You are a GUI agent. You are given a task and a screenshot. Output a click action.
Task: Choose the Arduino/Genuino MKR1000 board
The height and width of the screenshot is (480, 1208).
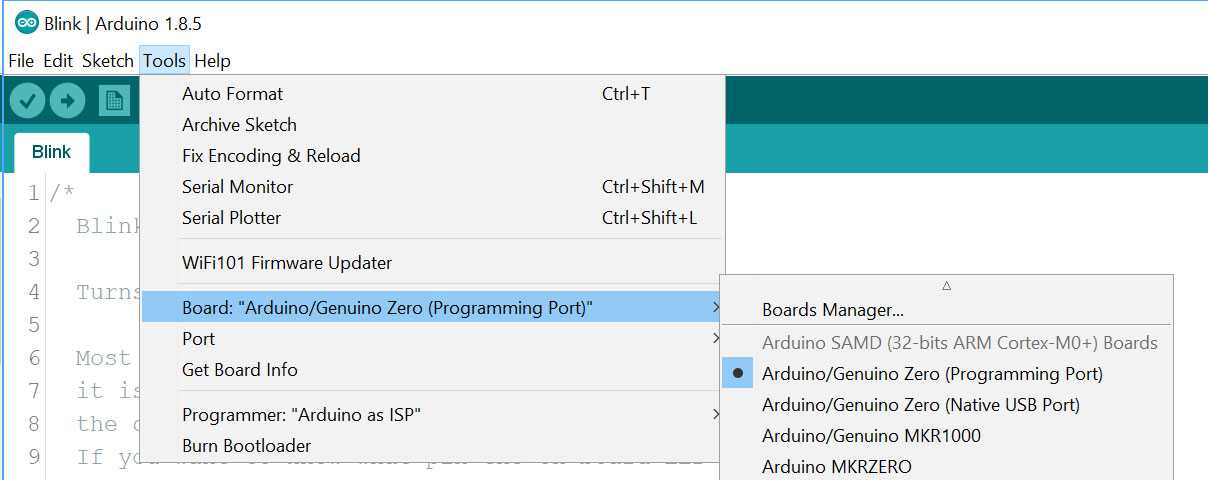coord(870,436)
